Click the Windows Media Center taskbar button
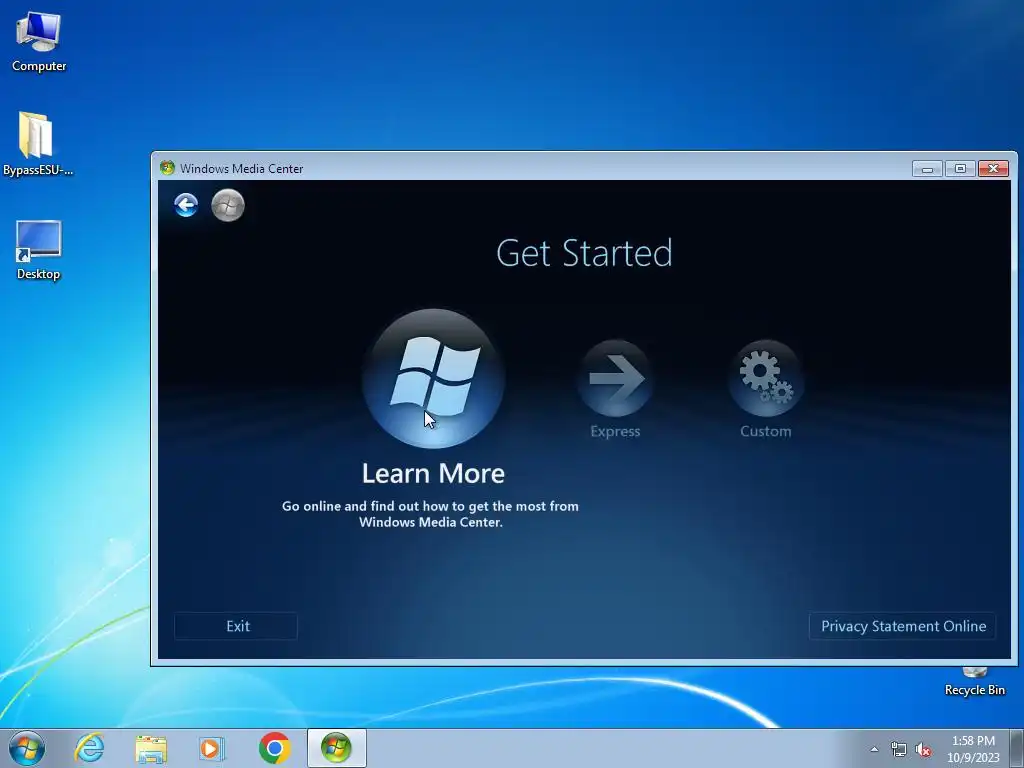This screenshot has width=1024, height=768. tap(336, 748)
